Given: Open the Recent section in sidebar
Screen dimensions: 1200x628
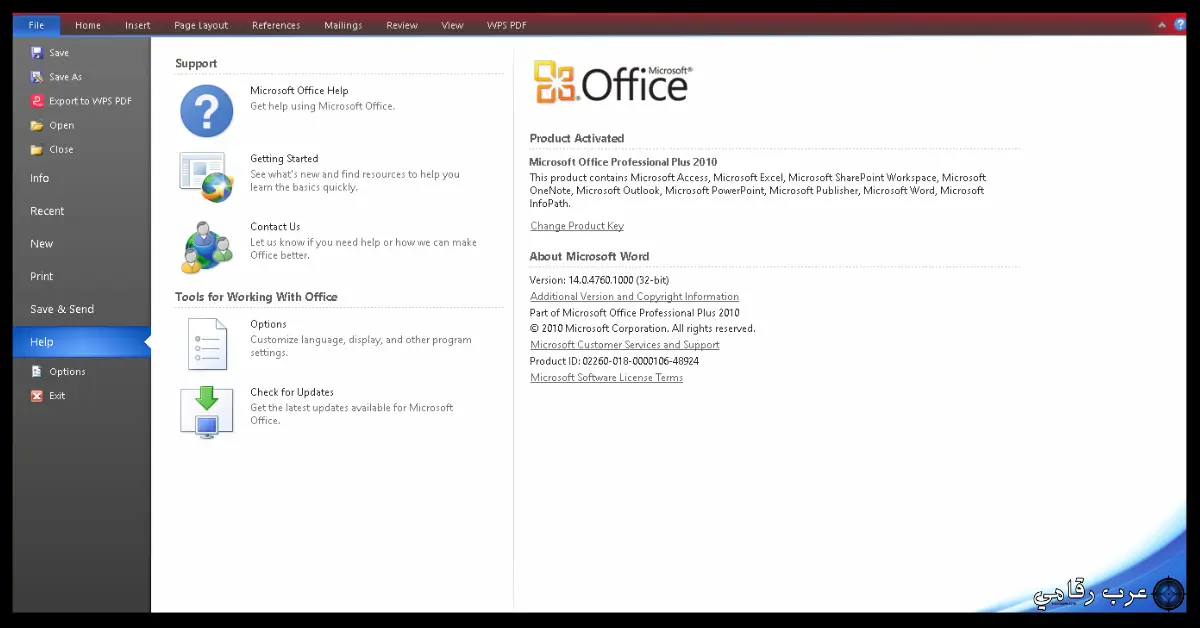Looking at the screenshot, I should click(x=47, y=211).
